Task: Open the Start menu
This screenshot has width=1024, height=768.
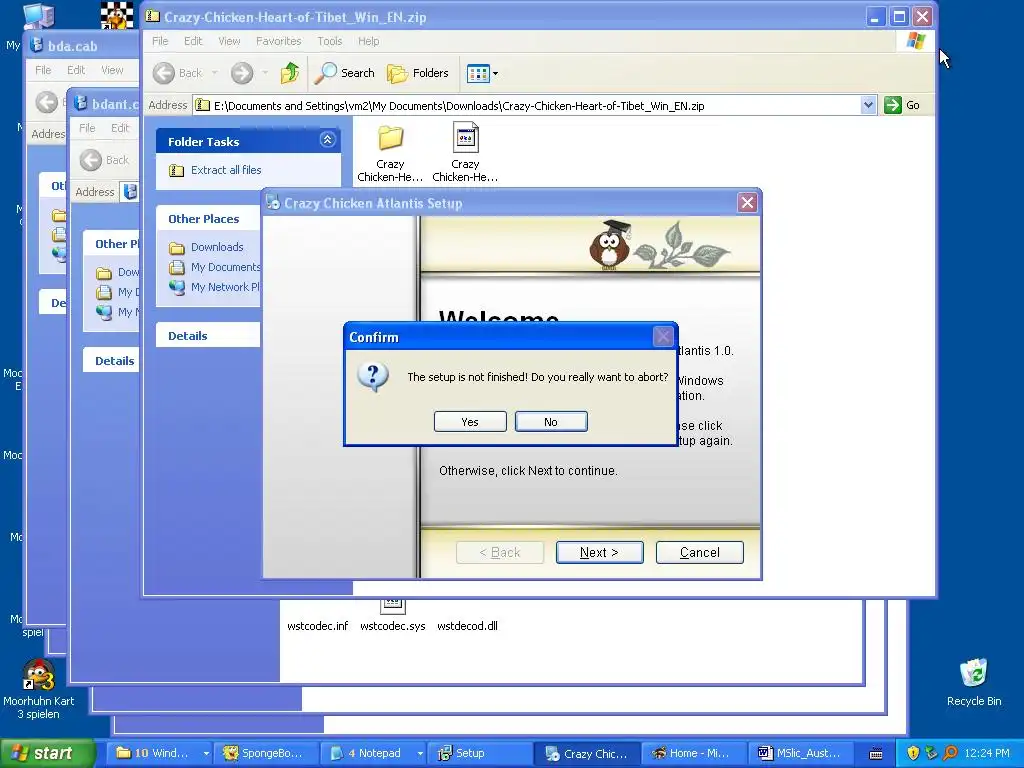Action: pos(46,754)
